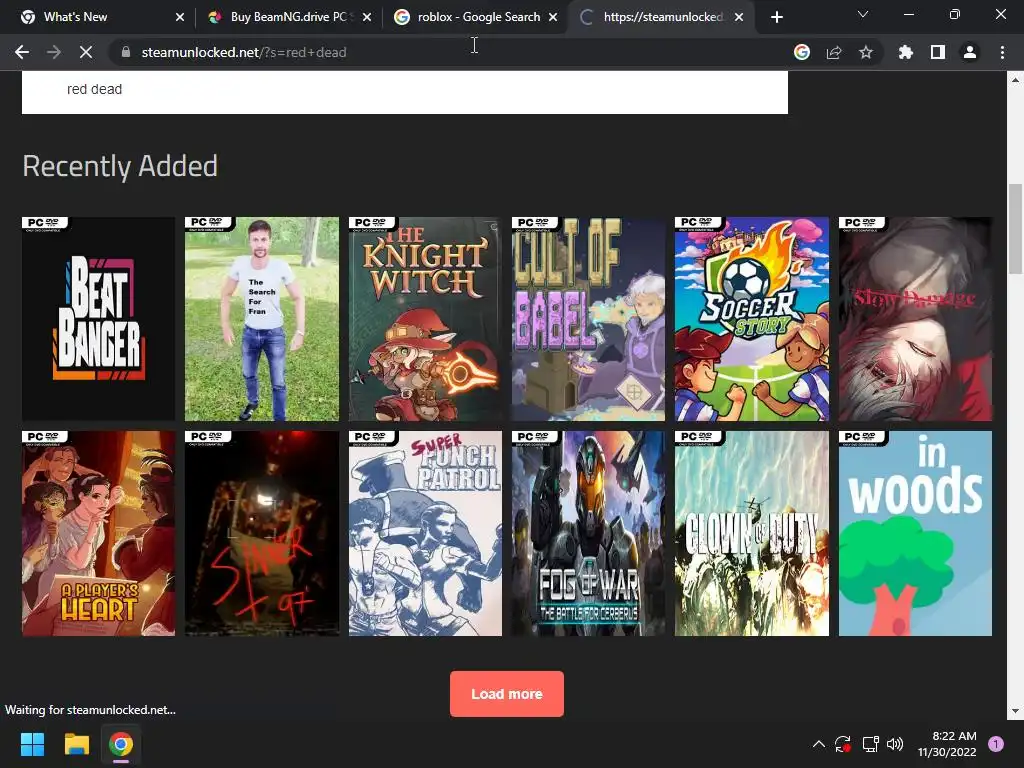This screenshot has height=768, width=1024.
Task: Expand the tab search dropdown
Action: 863,14
